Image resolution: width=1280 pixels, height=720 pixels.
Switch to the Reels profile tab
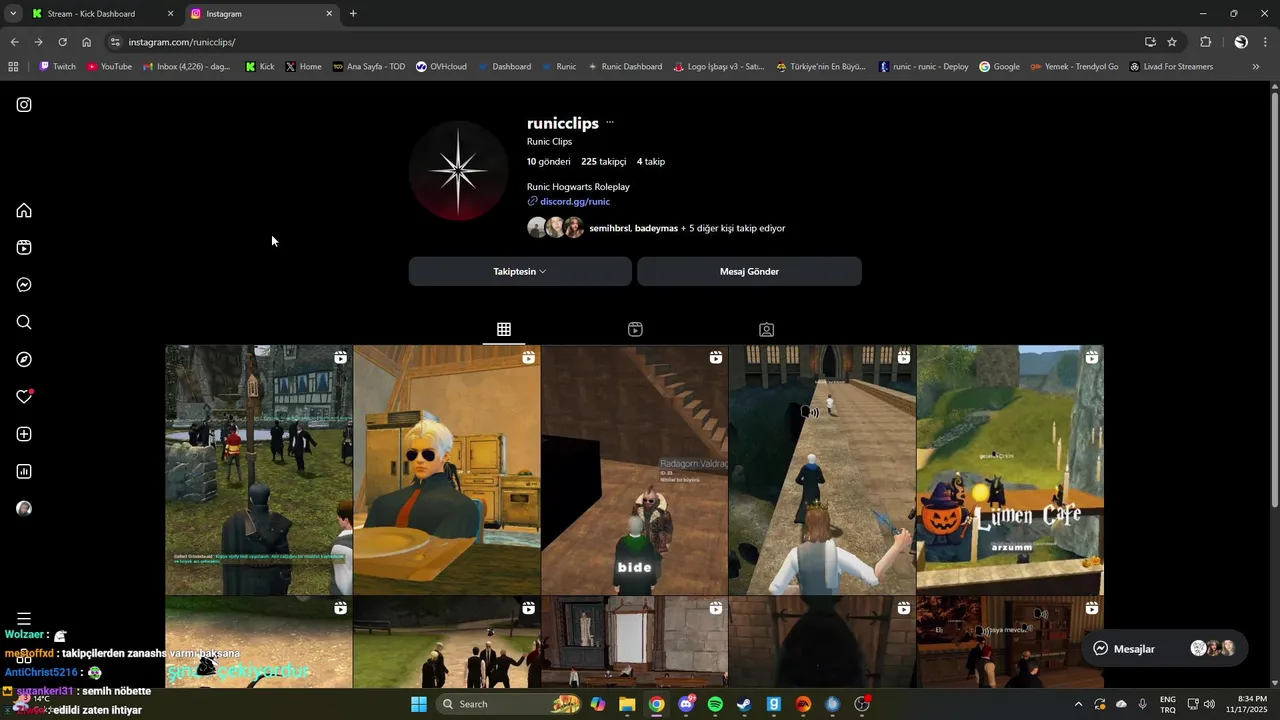635,329
